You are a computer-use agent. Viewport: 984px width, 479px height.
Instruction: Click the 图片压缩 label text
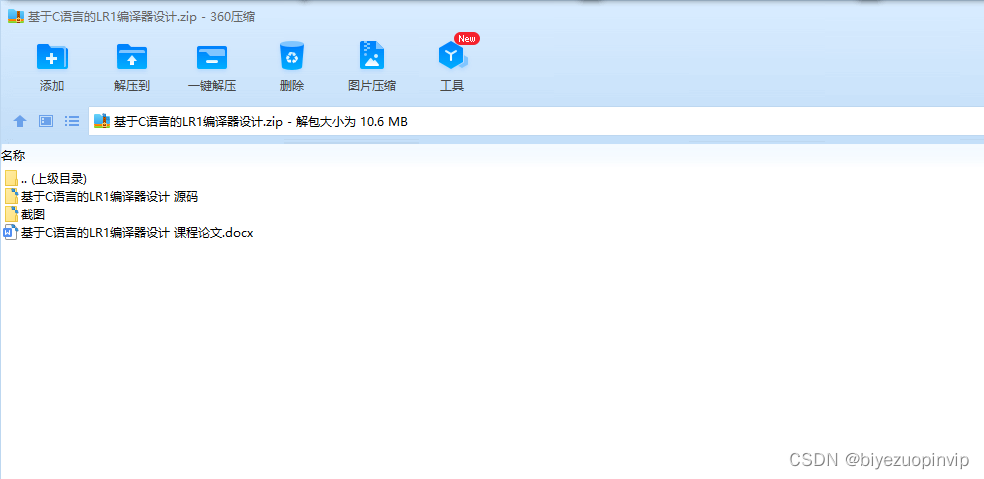pyautogui.click(x=372, y=86)
